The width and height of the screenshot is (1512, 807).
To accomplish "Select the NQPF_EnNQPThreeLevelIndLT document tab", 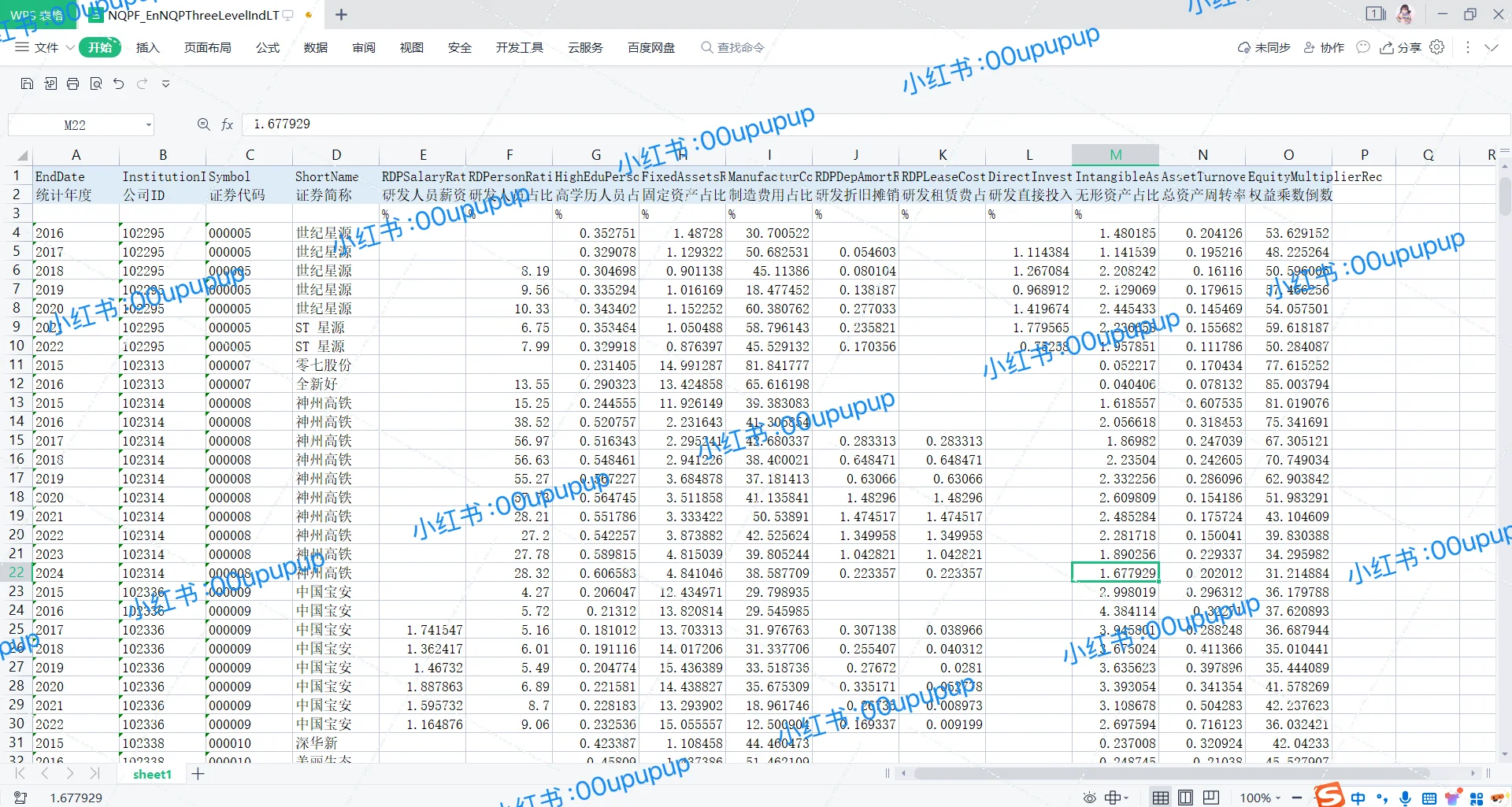I will pos(194,15).
